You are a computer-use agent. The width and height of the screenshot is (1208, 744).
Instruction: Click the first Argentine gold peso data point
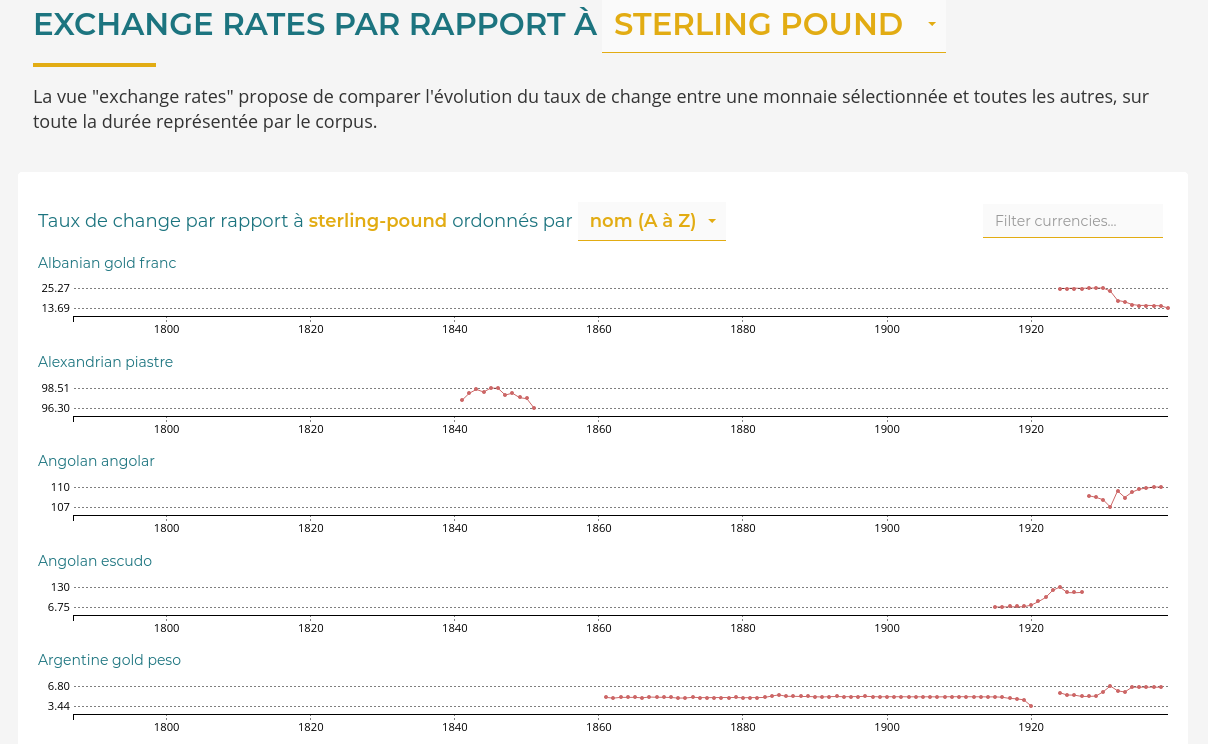[x=606, y=697]
